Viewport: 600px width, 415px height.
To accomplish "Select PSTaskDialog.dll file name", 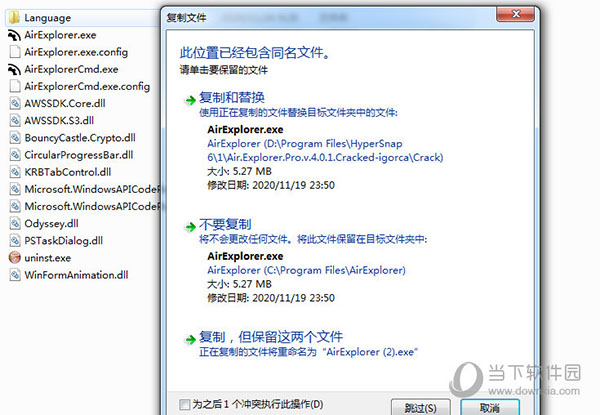I will (64, 241).
